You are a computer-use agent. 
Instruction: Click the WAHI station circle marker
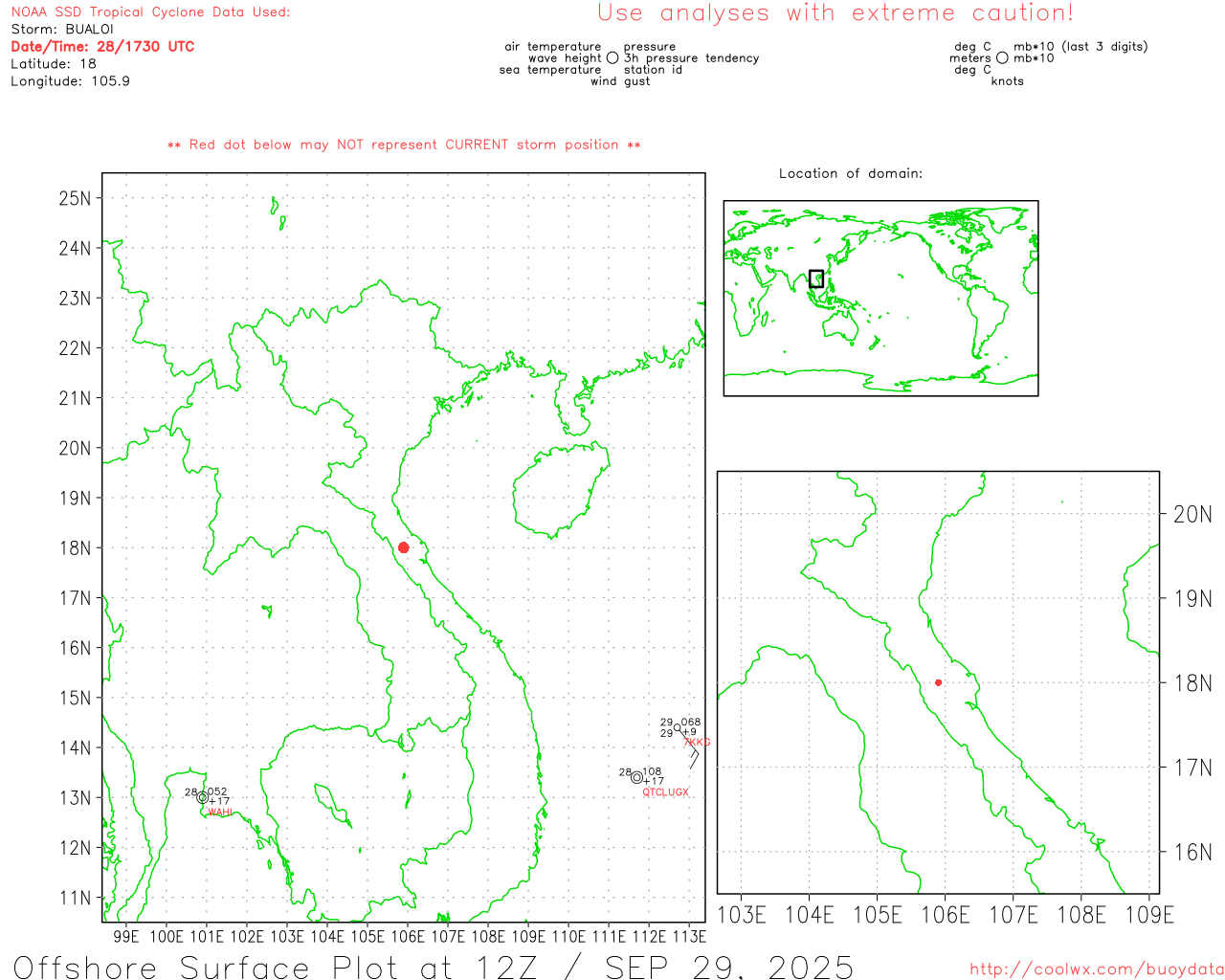pos(202,797)
